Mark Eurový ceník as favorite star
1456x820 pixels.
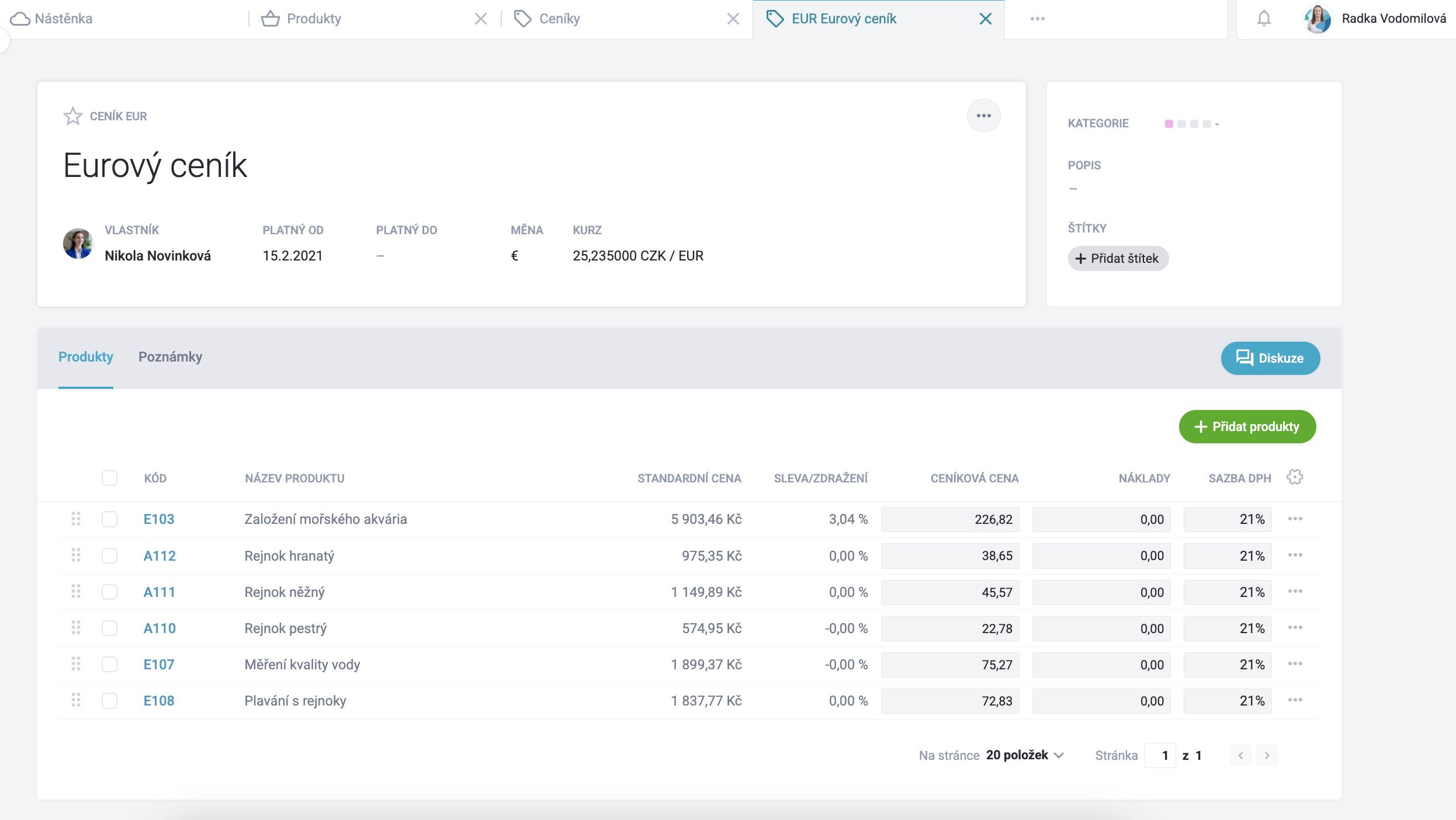pyautogui.click(x=73, y=116)
